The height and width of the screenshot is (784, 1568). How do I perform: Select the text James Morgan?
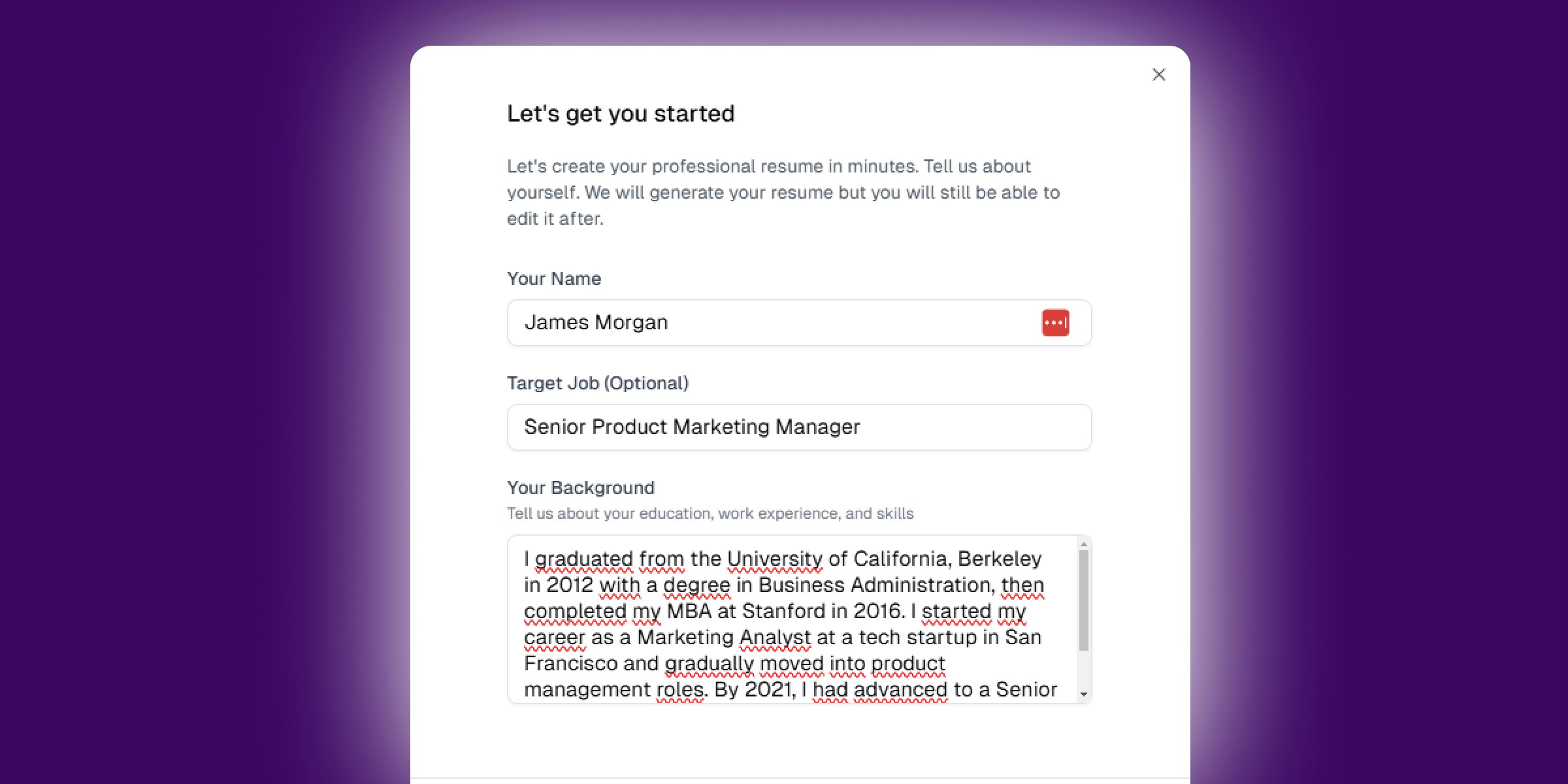pos(595,322)
